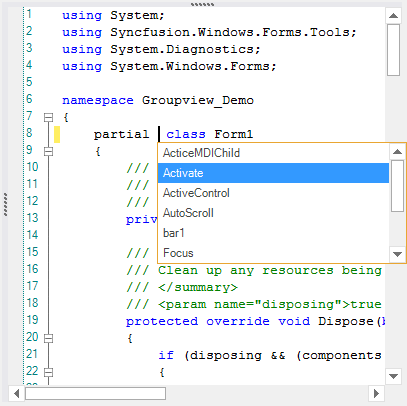Click the editor vertical scroll down arrow
The width and height of the screenshot is (407, 406).
tap(393, 376)
